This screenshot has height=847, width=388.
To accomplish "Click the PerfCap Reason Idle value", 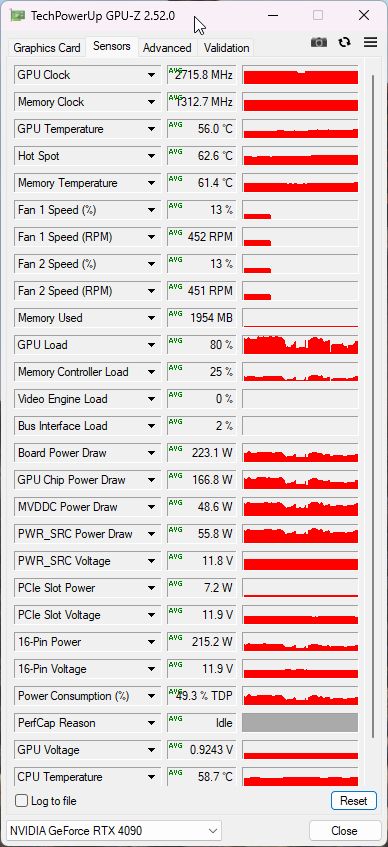I will (x=202, y=723).
